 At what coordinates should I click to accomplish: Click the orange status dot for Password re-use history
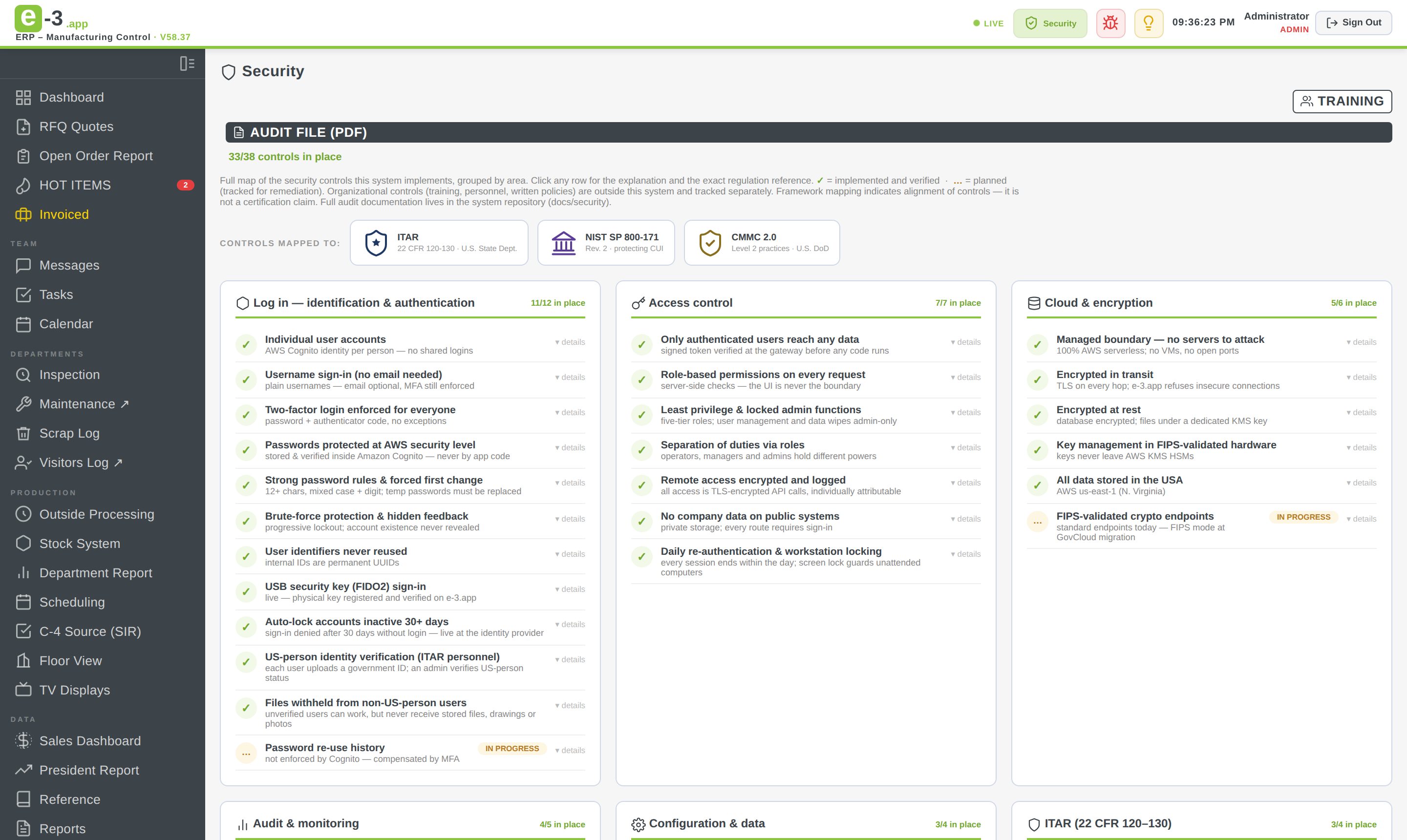(x=246, y=754)
